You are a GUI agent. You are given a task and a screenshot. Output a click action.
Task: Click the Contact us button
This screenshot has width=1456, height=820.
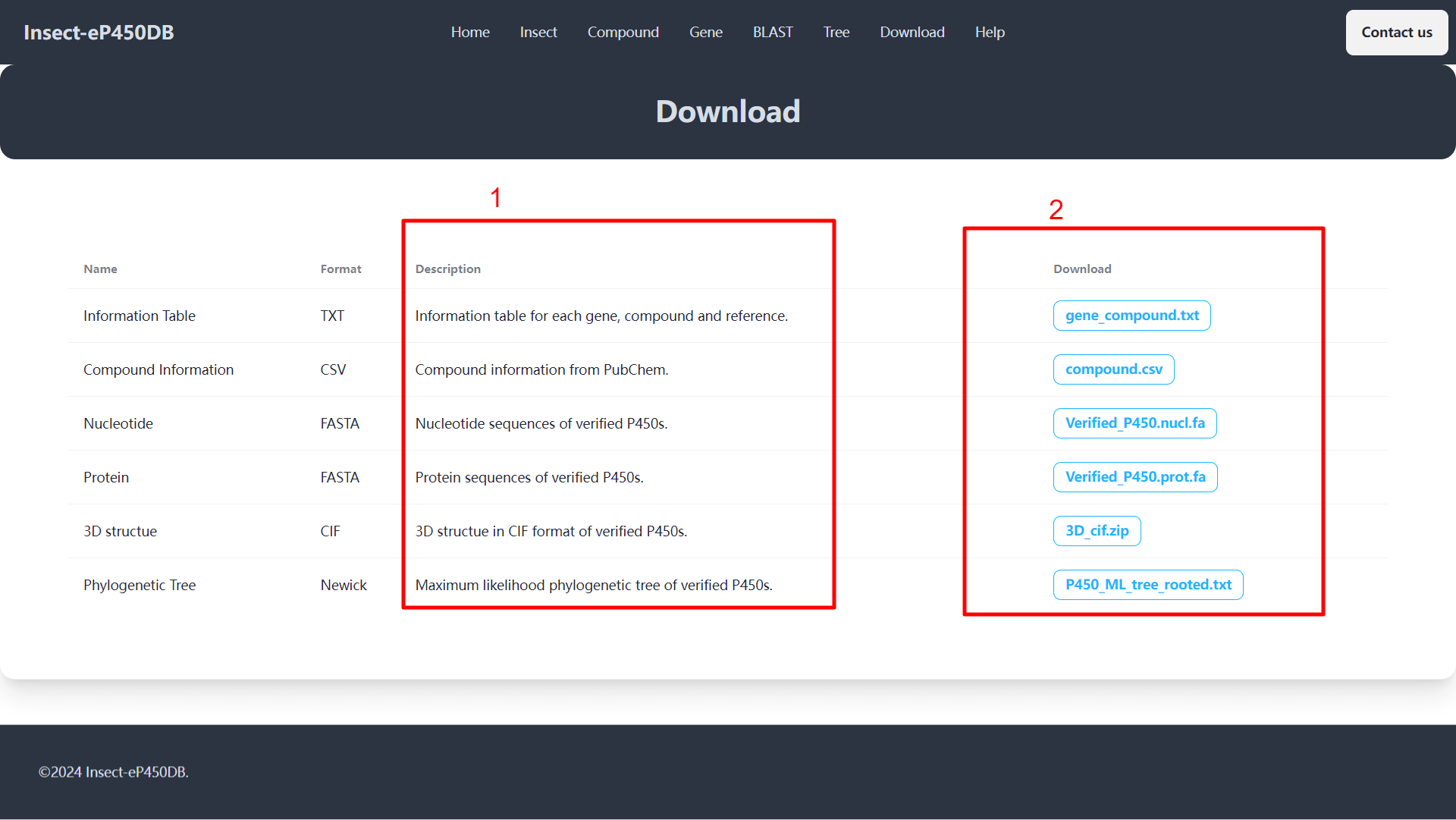tap(1396, 33)
